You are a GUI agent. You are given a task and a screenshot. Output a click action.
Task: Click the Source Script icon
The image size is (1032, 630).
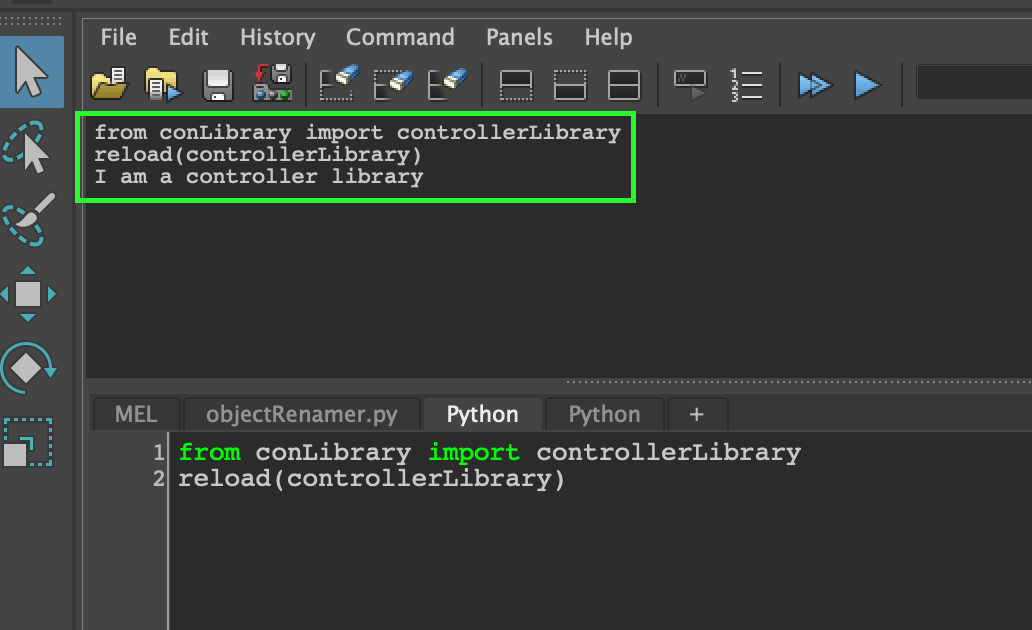[x=163, y=84]
